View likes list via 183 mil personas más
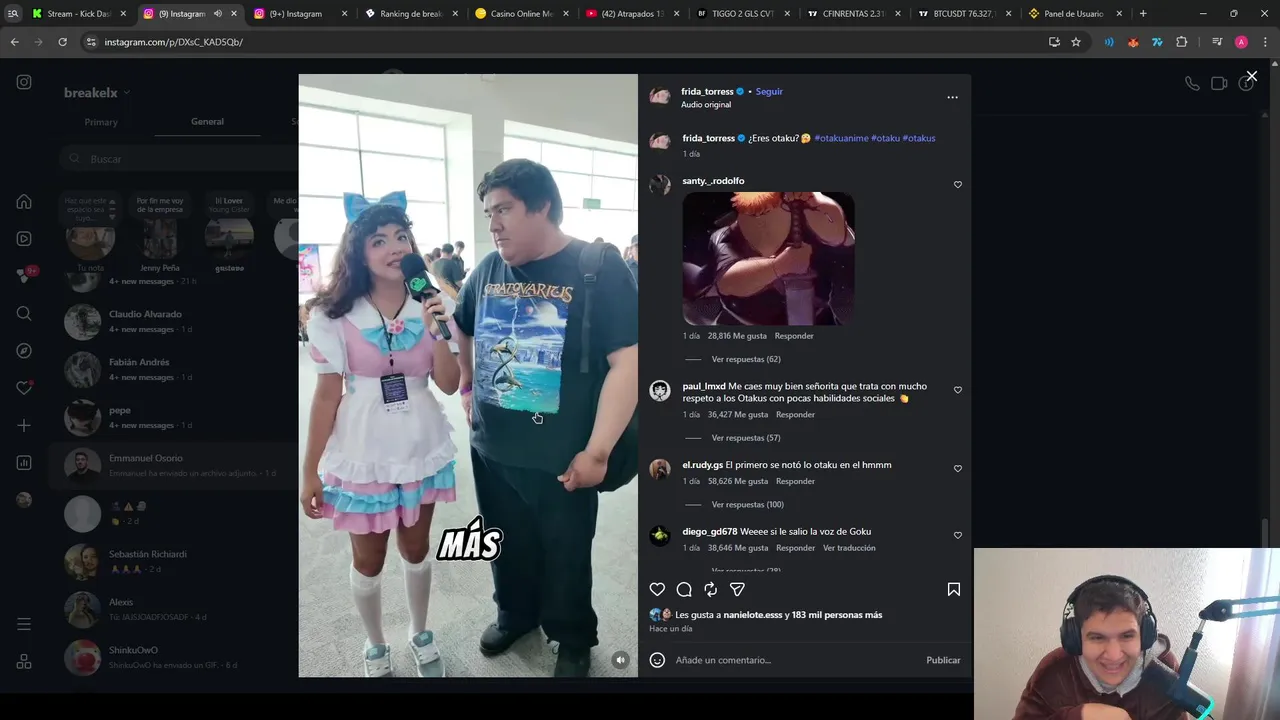Screen dimensions: 1280x720 (838, 615)
